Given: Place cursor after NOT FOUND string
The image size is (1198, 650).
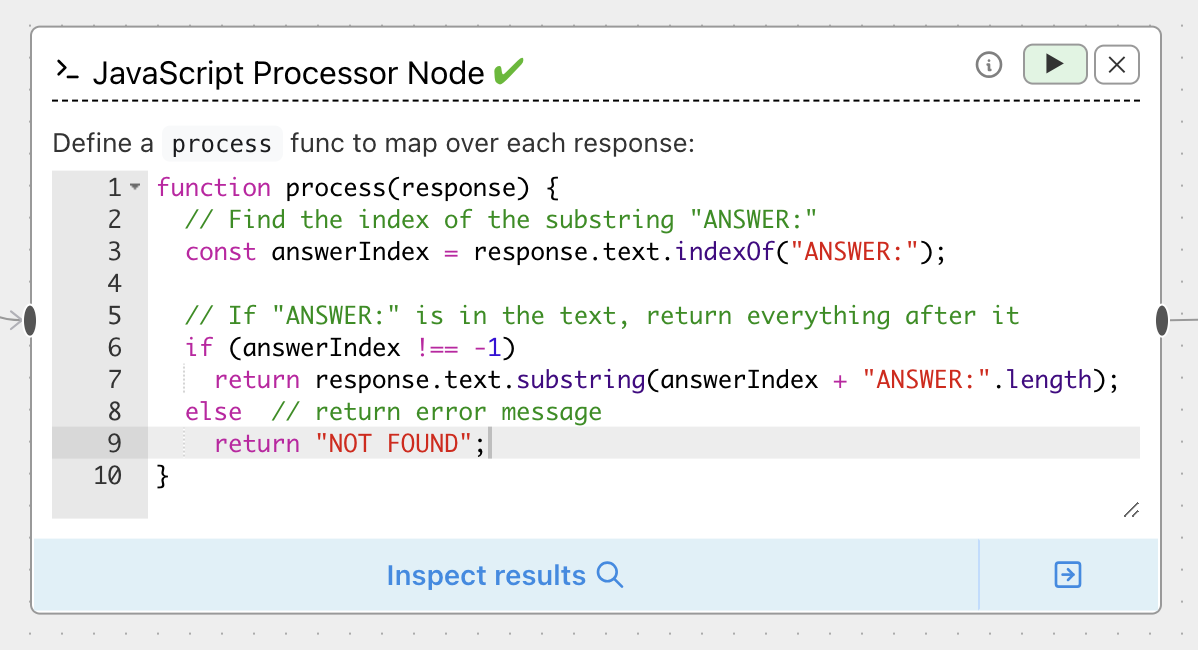Looking at the screenshot, I should pos(488,443).
